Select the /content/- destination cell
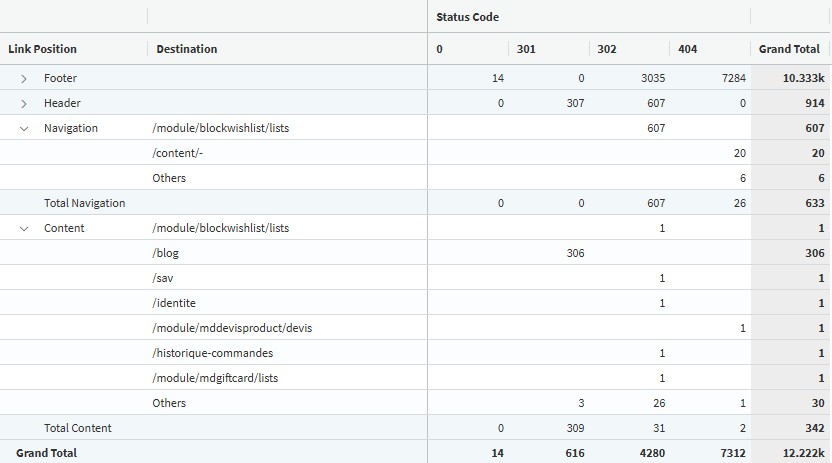Image resolution: width=832 pixels, height=463 pixels. (178, 153)
